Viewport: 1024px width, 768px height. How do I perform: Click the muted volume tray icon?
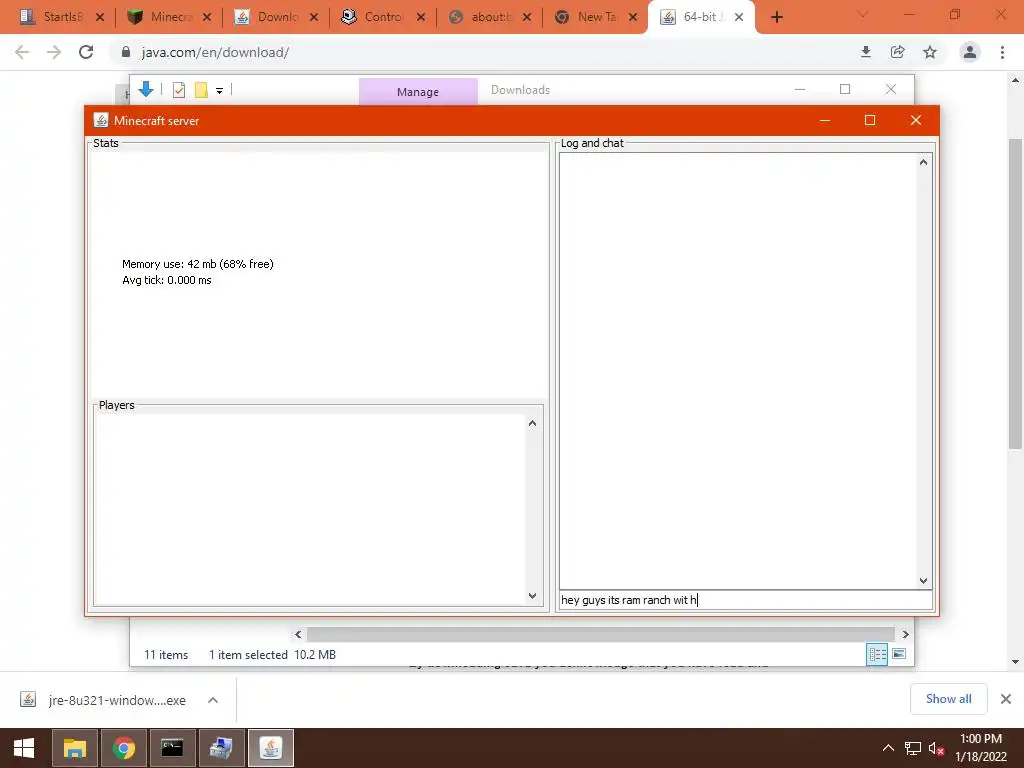click(936, 748)
